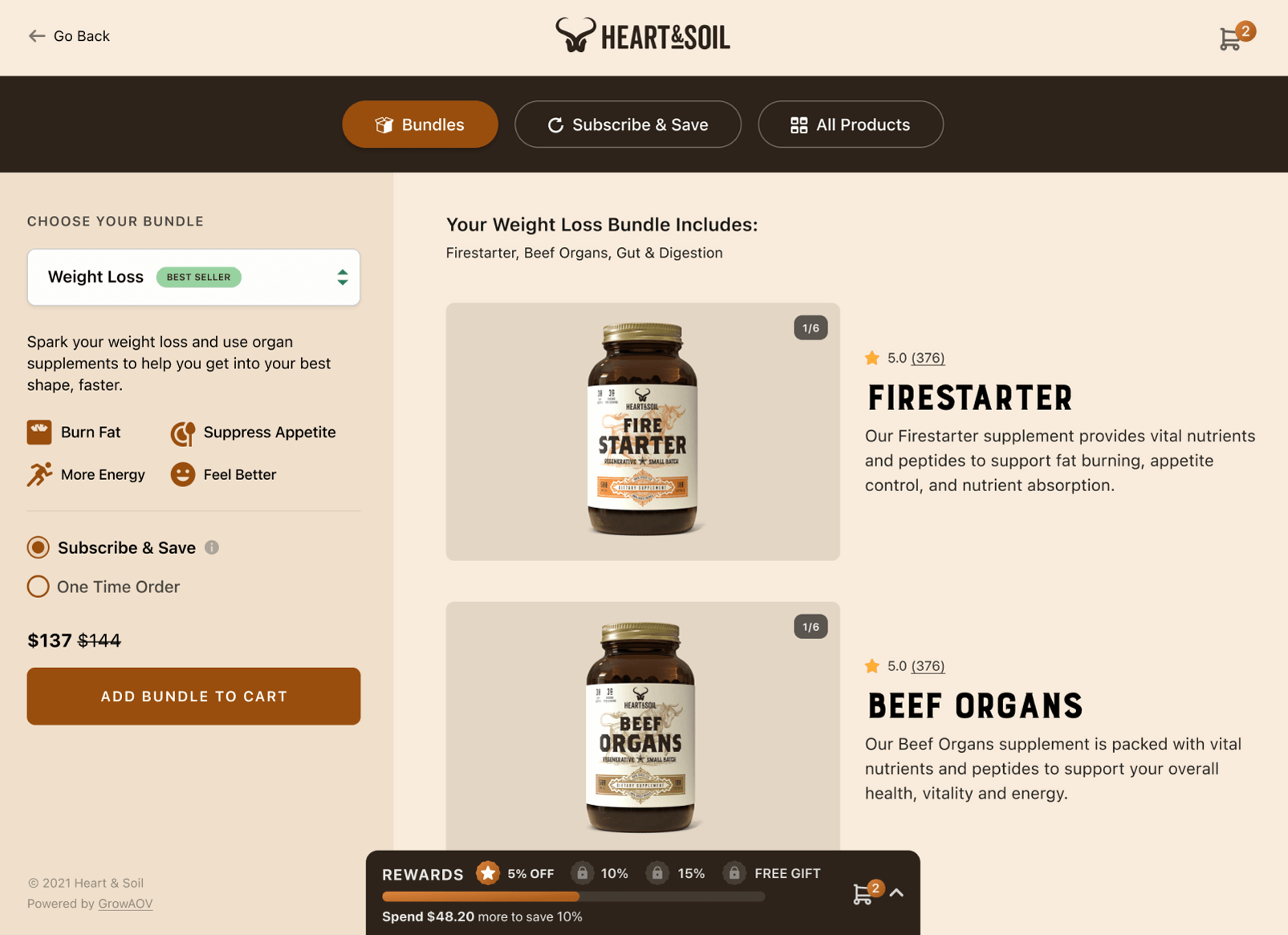Click the More Energy runner icon
This screenshot has width=1288, height=935.
point(39,474)
